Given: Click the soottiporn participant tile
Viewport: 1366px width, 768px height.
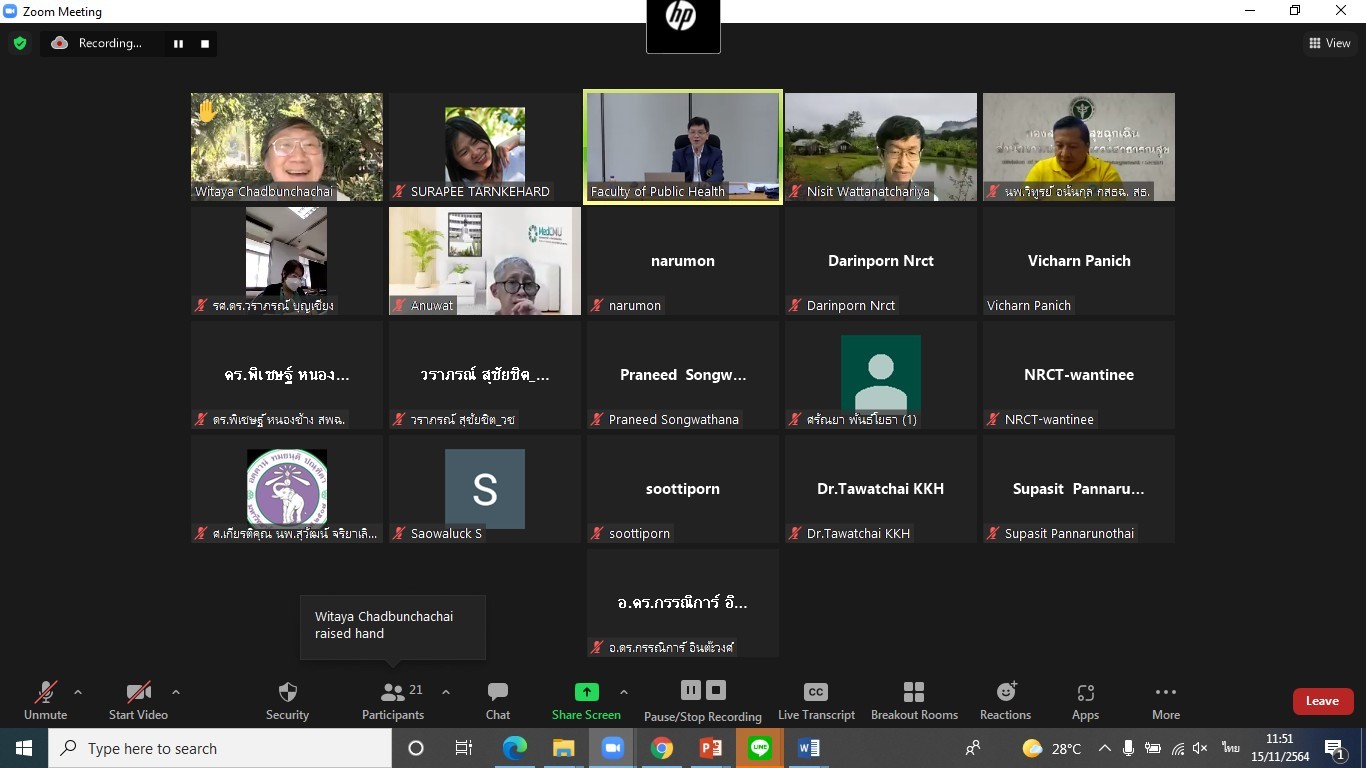Looking at the screenshot, I should [683, 489].
